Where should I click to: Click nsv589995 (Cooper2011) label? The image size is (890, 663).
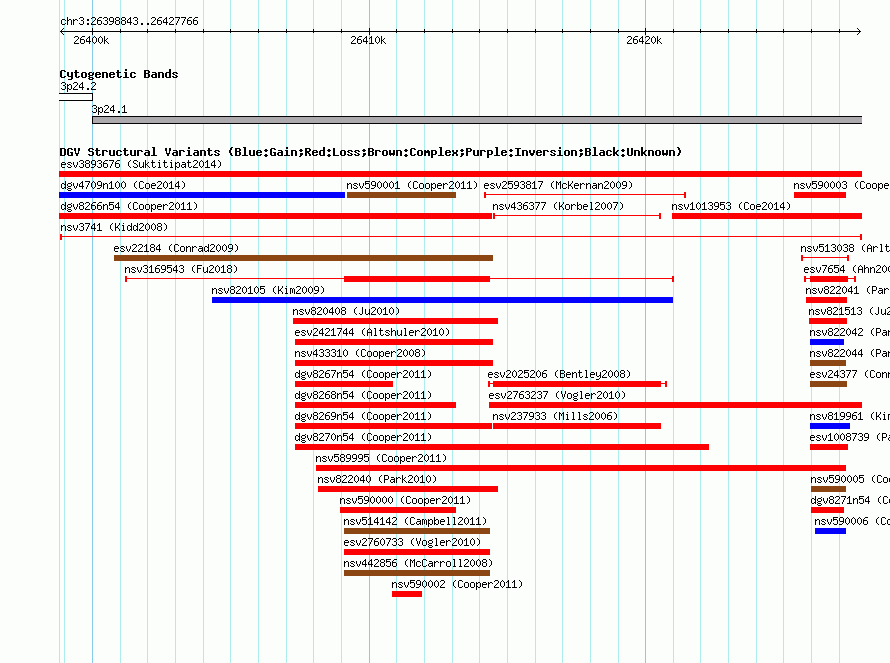(x=381, y=458)
